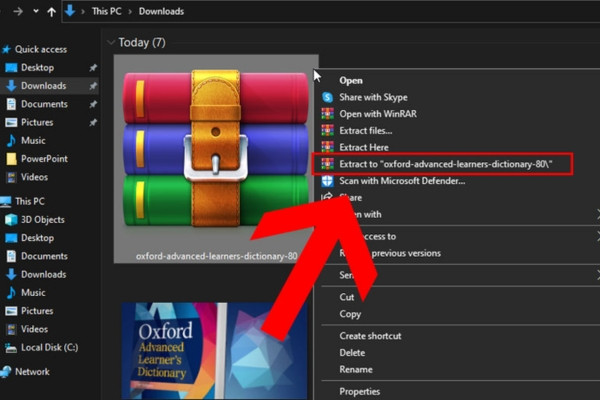Click the This PC computer icon in sidebar
600x400 pixels.
[5, 201]
